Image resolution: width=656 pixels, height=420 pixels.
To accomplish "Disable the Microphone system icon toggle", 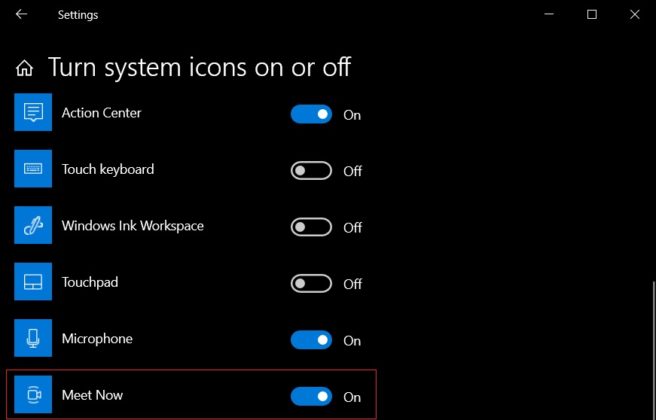I will (x=311, y=340).
